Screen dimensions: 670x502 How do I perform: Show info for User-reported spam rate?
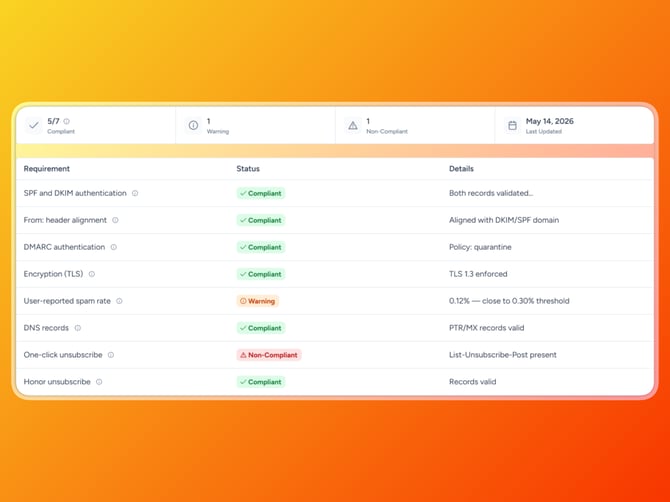click(119, 301)
